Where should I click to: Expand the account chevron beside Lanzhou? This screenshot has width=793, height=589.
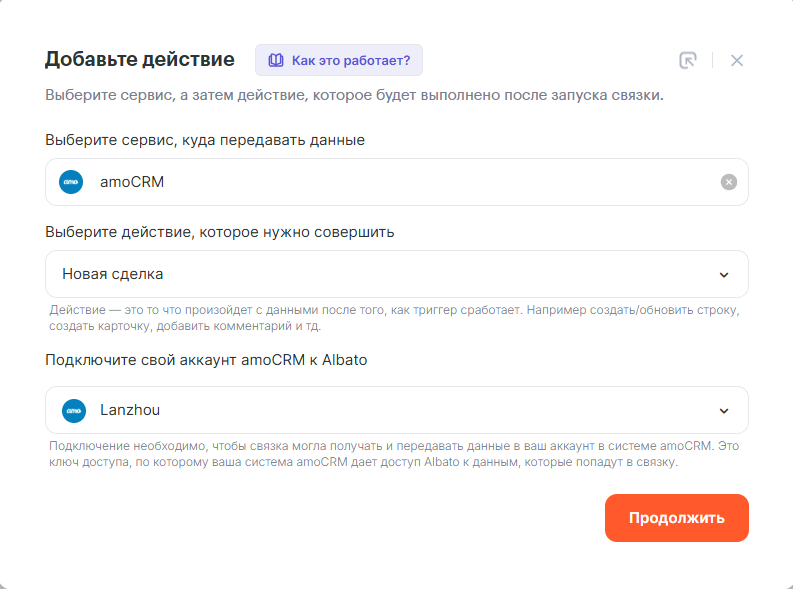click(724, 411)
